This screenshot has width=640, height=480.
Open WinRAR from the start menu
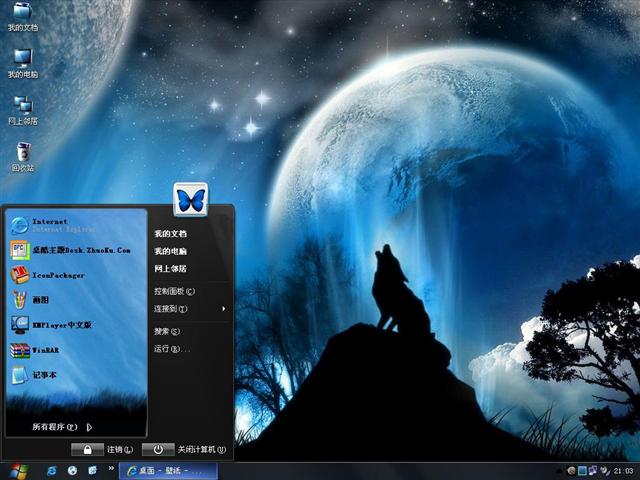pos(77,350)
